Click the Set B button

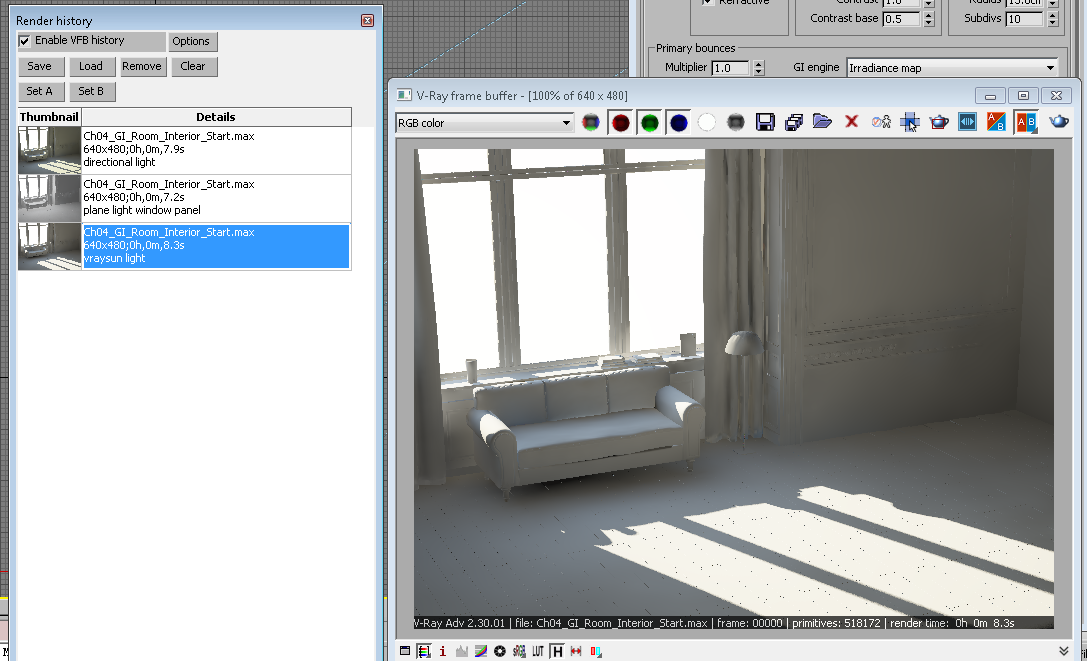coord(91,91)
